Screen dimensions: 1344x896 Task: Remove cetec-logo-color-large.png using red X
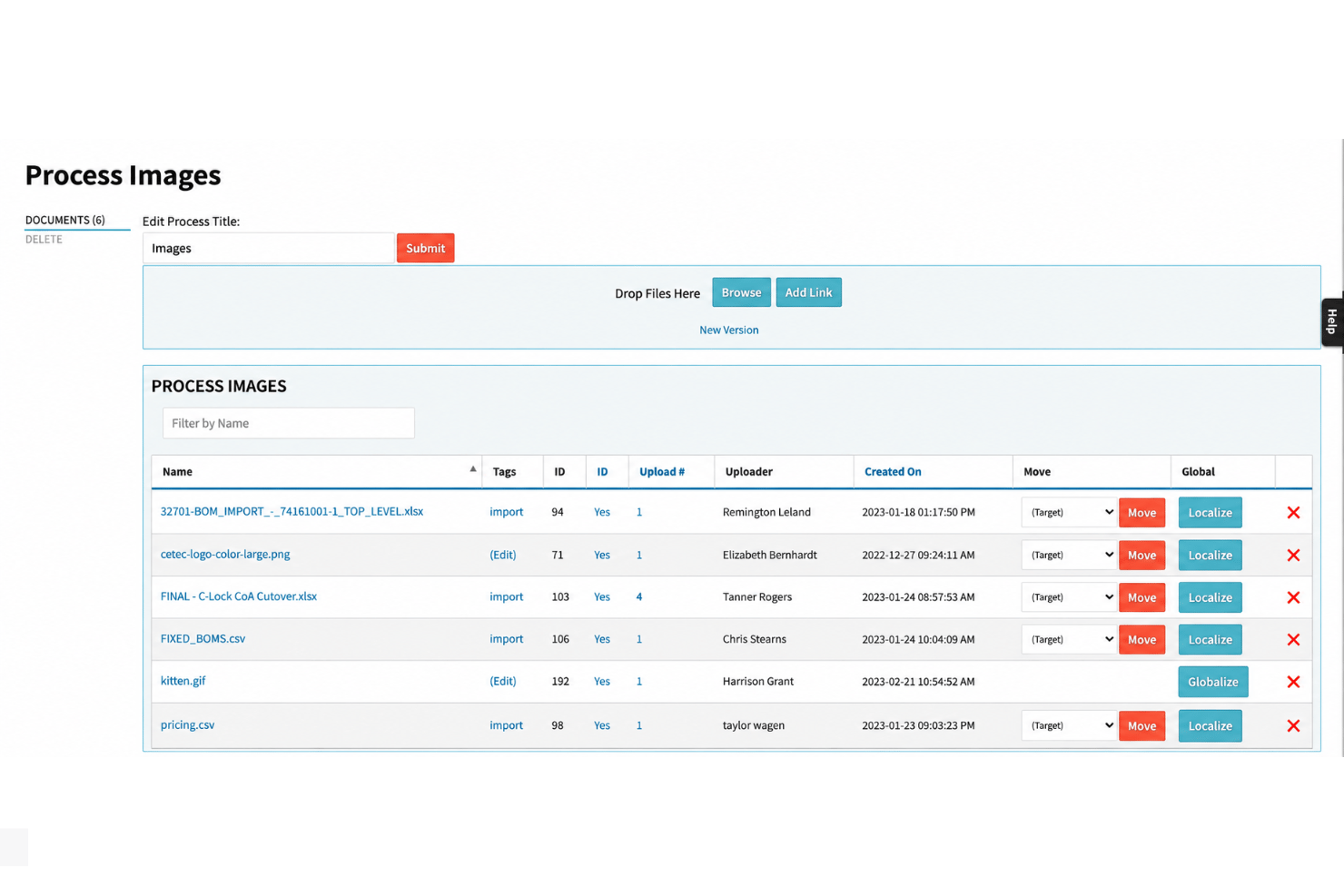tap(1293, 556)
